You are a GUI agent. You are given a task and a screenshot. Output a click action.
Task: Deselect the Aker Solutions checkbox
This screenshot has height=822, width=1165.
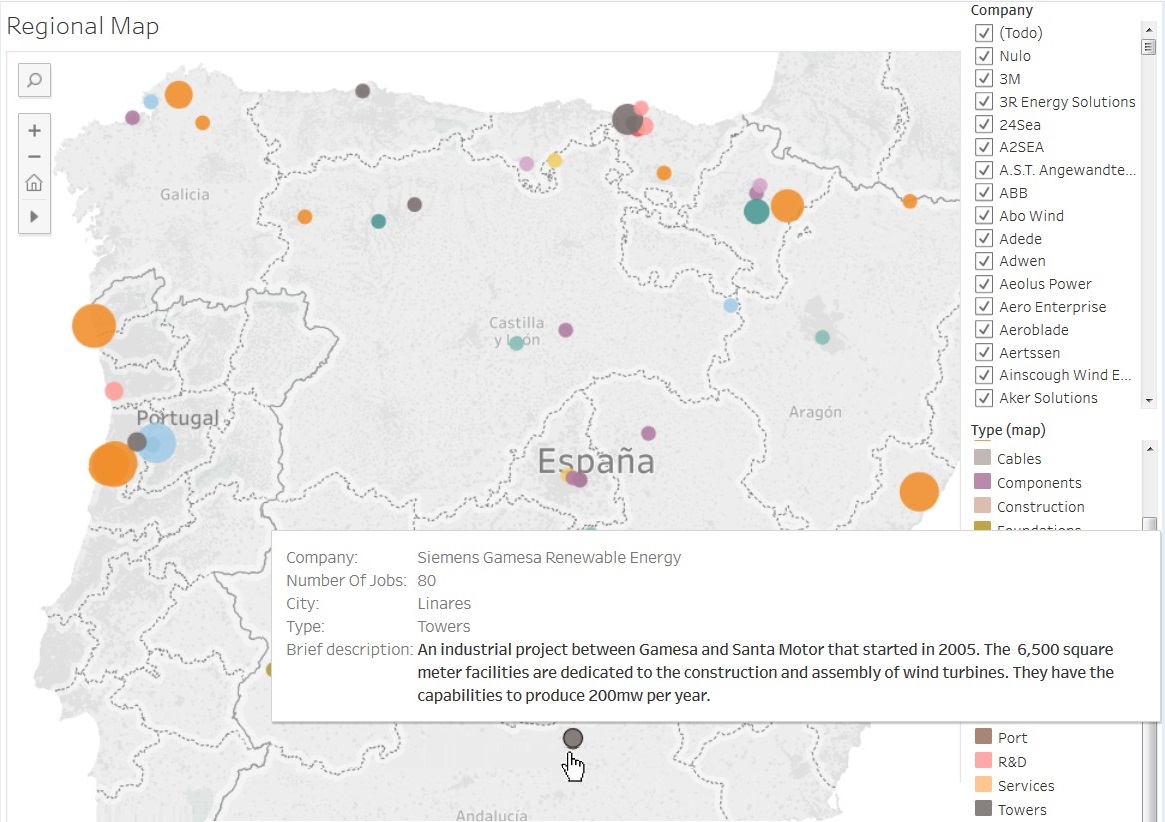983,398
